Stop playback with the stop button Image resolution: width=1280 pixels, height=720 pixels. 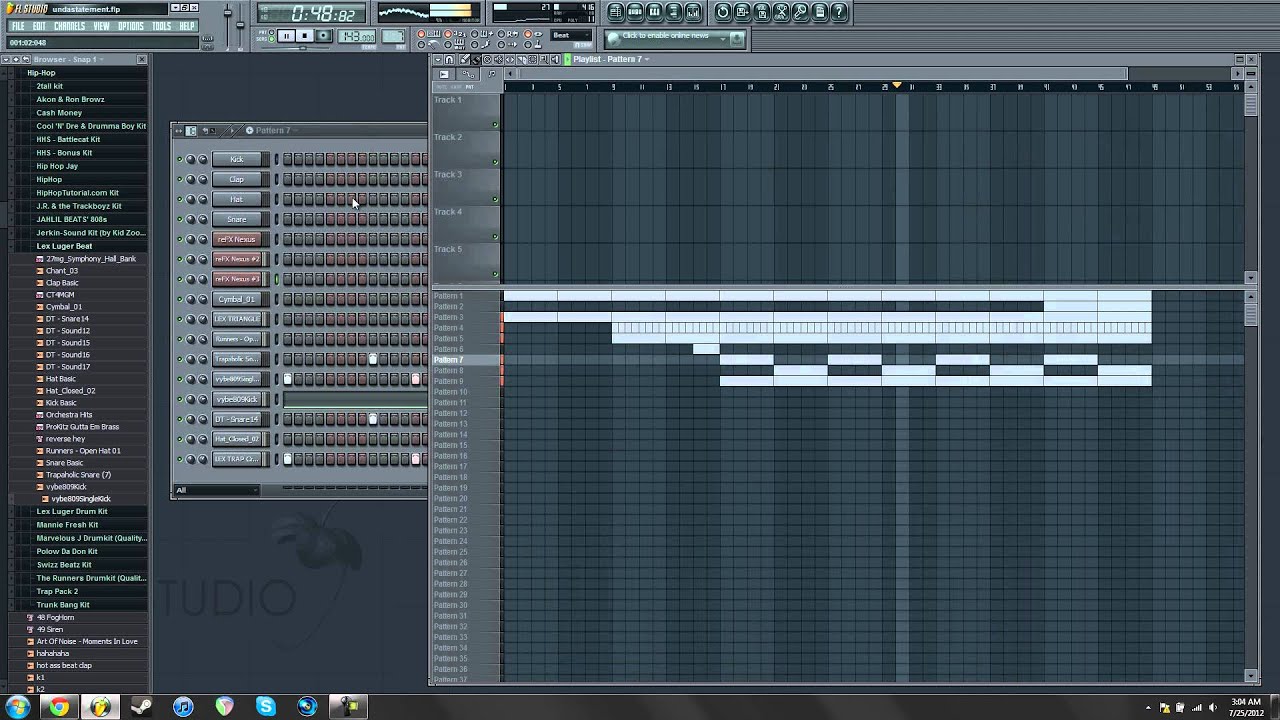[305, 36]
